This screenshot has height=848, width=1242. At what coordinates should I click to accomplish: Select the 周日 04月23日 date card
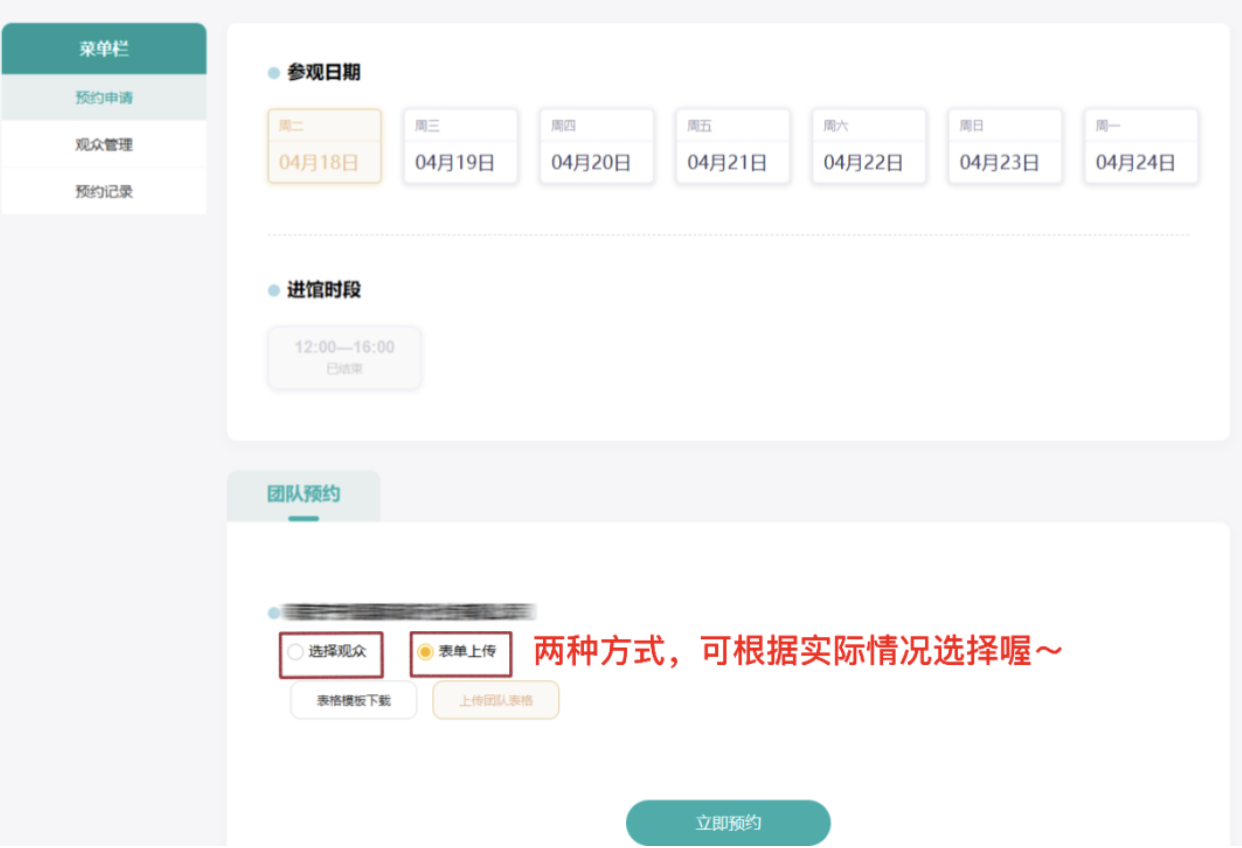click(1004, 146)
